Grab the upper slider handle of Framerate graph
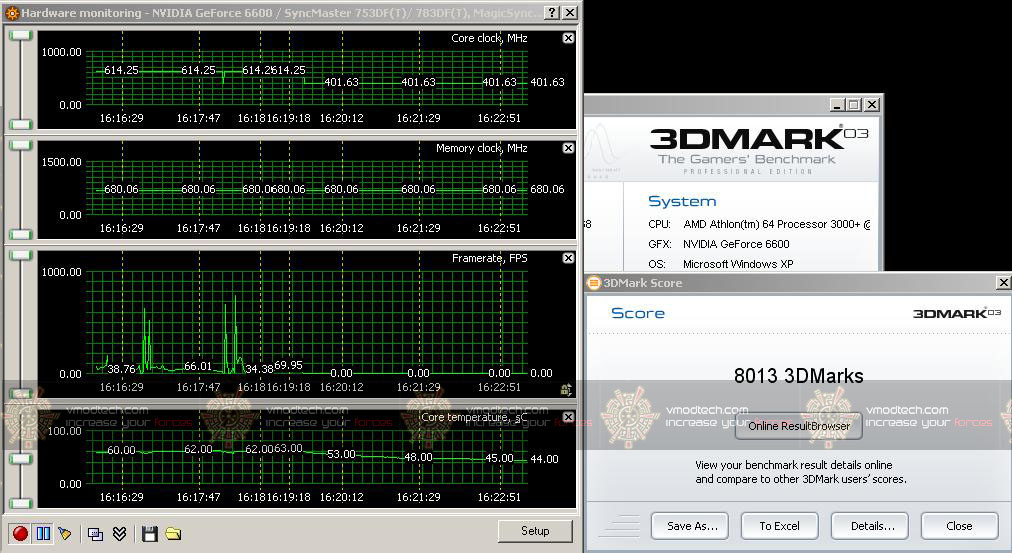 21,256
